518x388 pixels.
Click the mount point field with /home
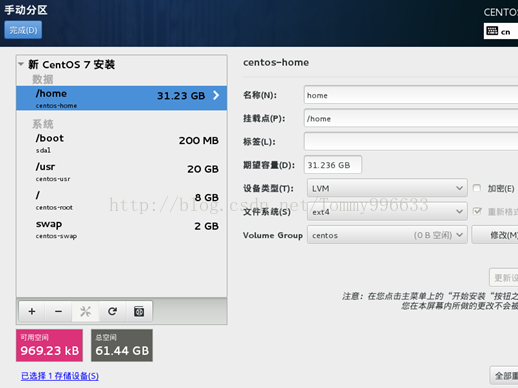(x=411, y=118)
